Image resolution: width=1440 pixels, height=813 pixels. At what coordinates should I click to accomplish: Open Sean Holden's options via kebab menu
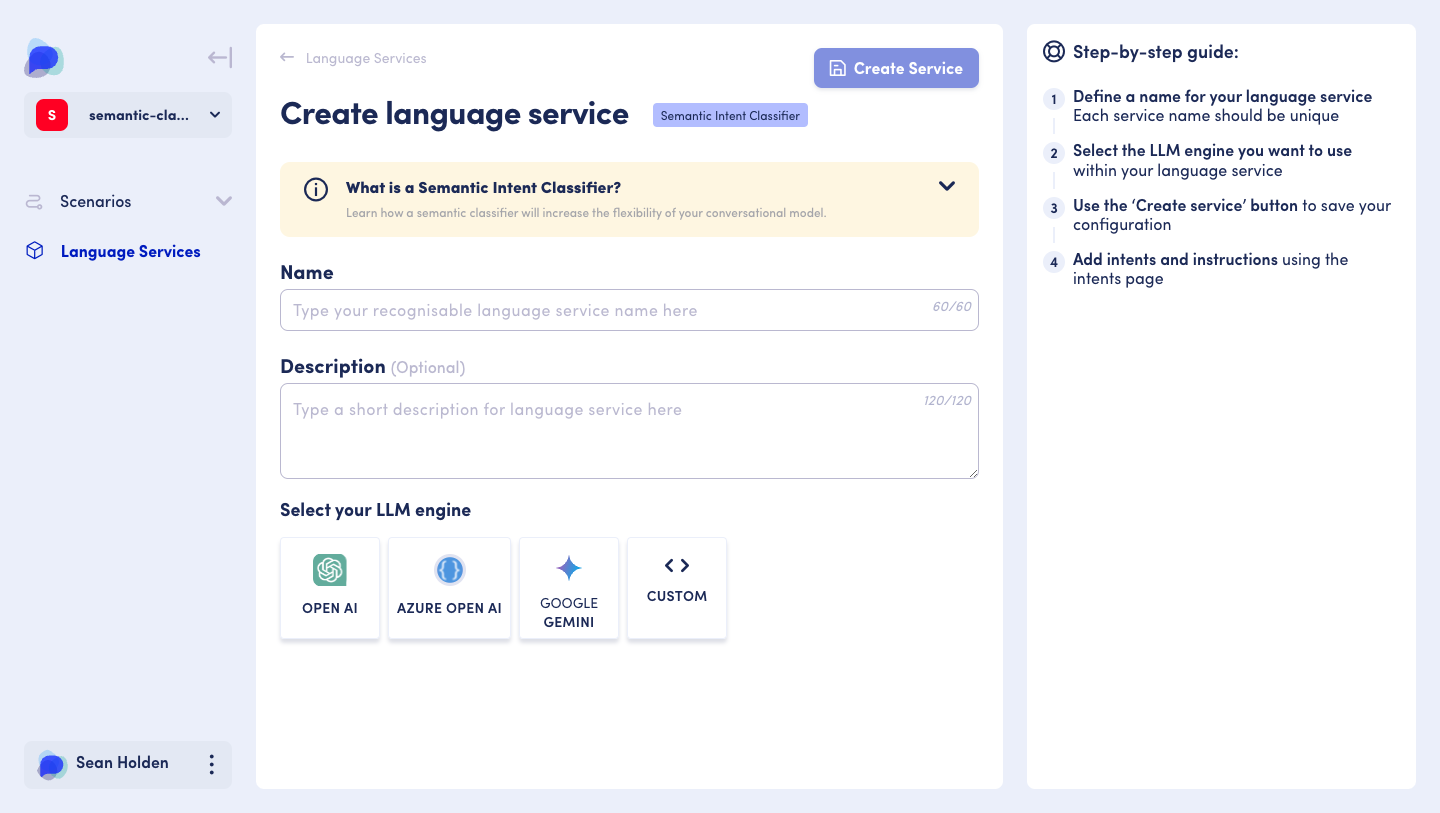(211, 764)
